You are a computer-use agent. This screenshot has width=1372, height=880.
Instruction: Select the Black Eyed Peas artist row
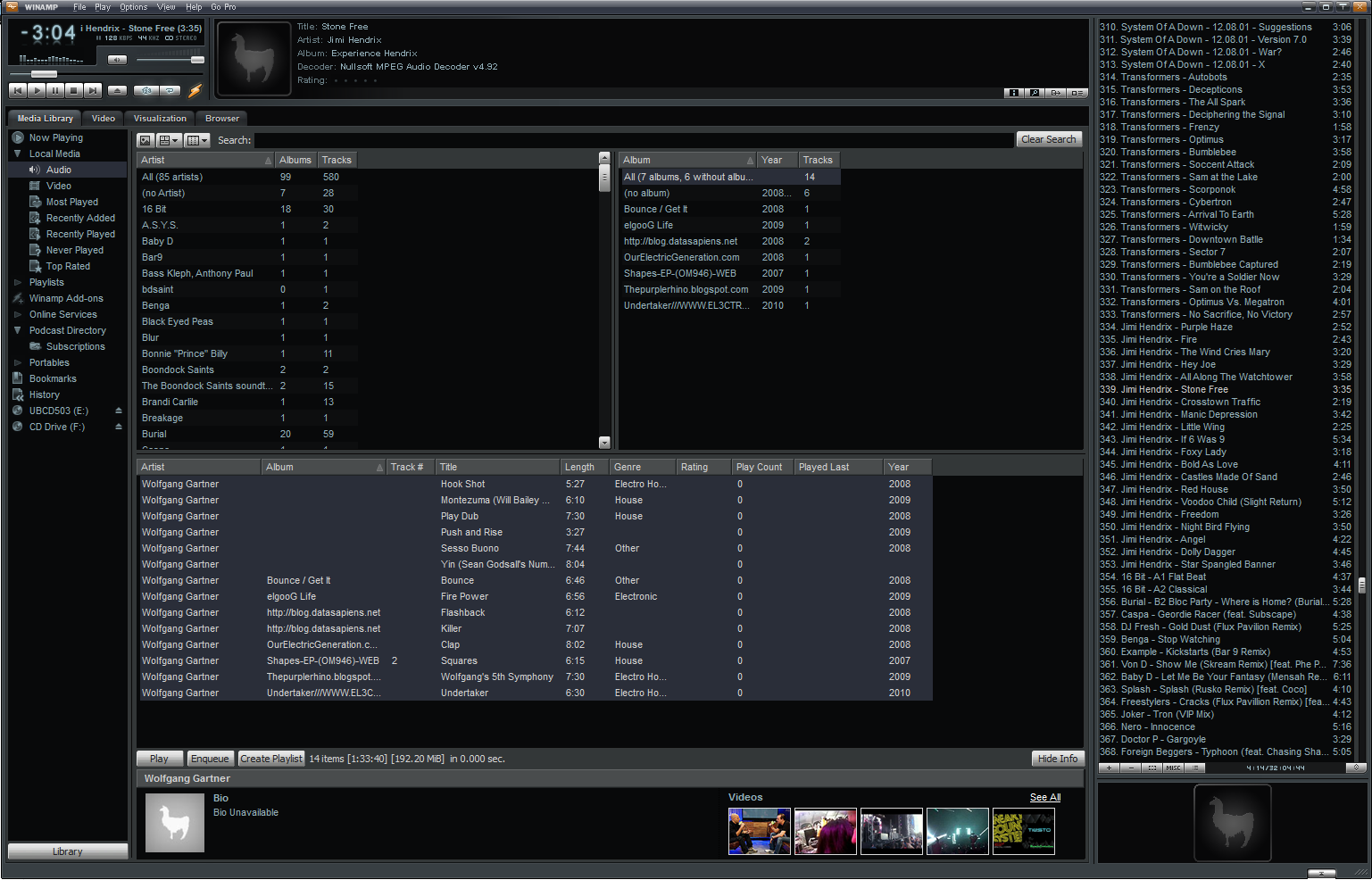[x=248, y=321]
